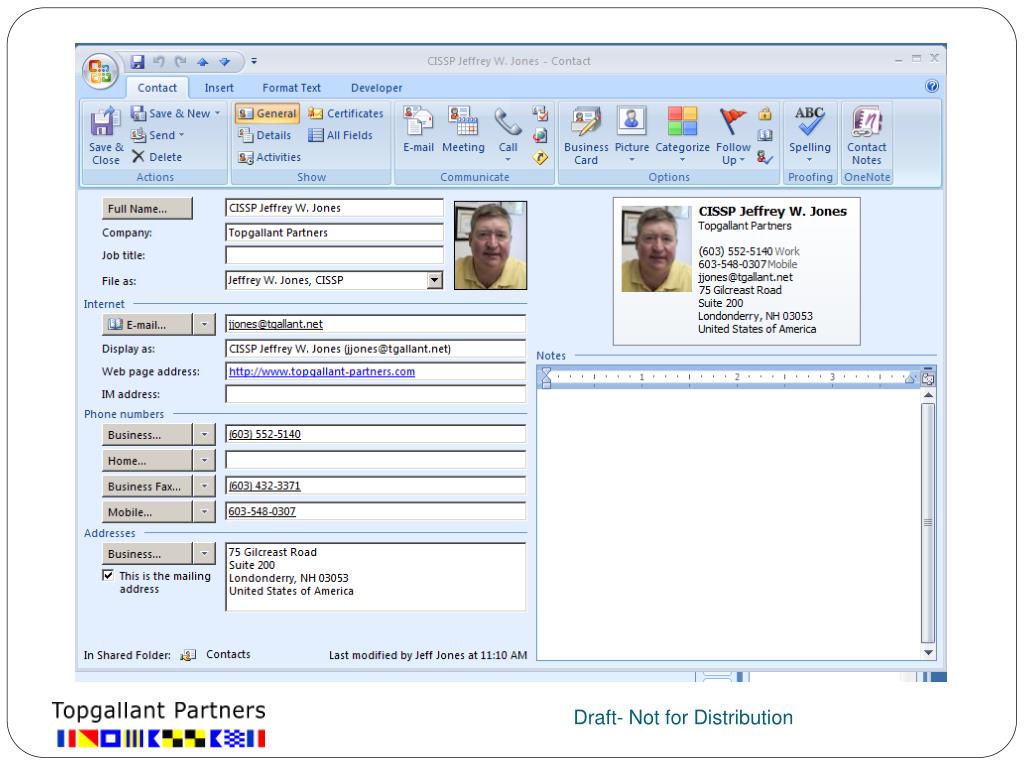
Task: Click the Business Fax... button
Action: (x=147, y=486)
